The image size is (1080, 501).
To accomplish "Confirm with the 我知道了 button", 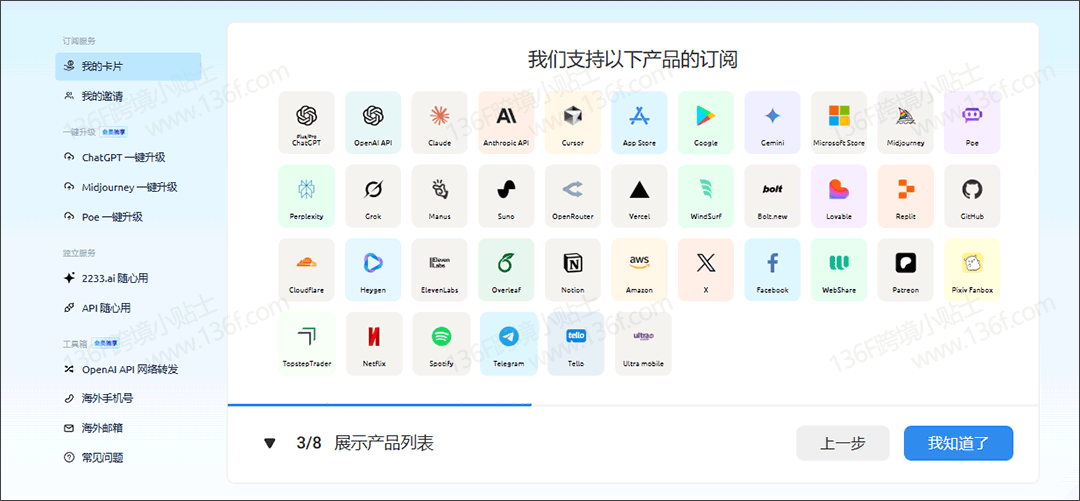I will (x=958, y=443).
